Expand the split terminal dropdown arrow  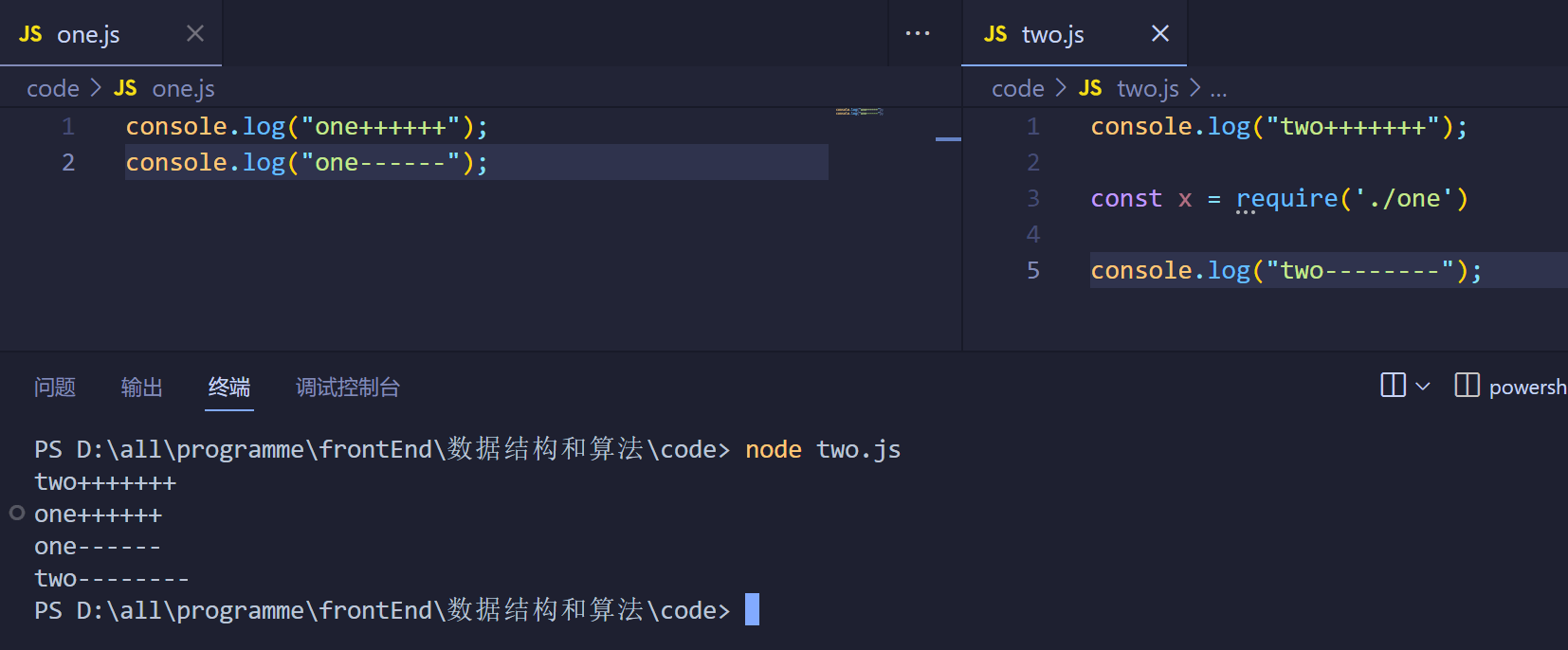point(1423,387)
